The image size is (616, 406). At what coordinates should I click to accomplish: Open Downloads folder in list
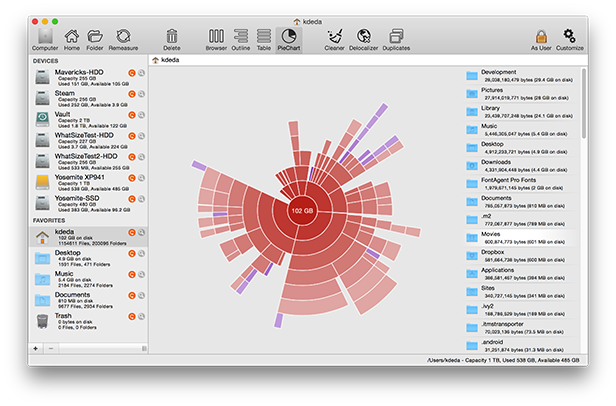(x=521, y=166)
